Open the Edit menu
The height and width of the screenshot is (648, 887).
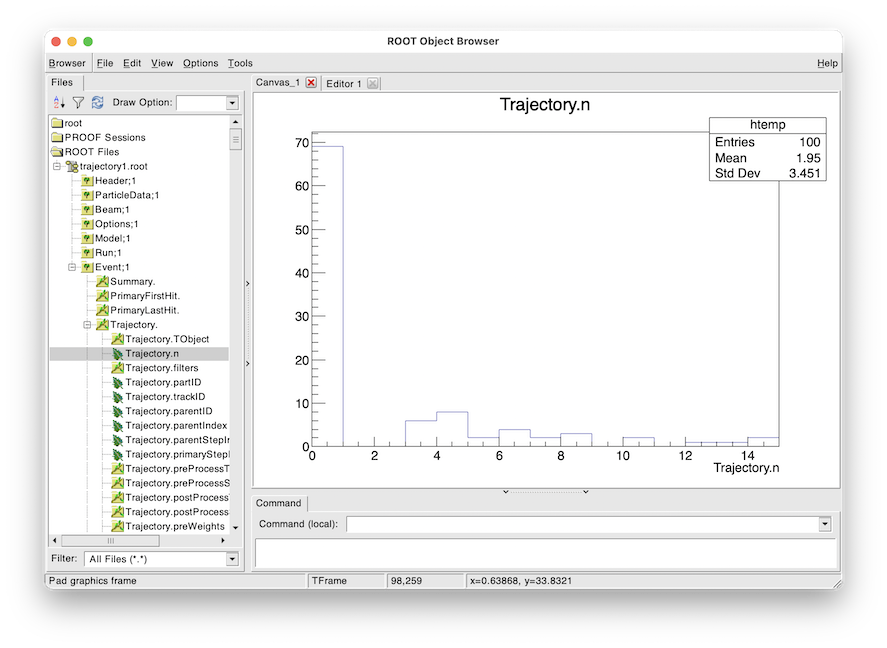132,63
